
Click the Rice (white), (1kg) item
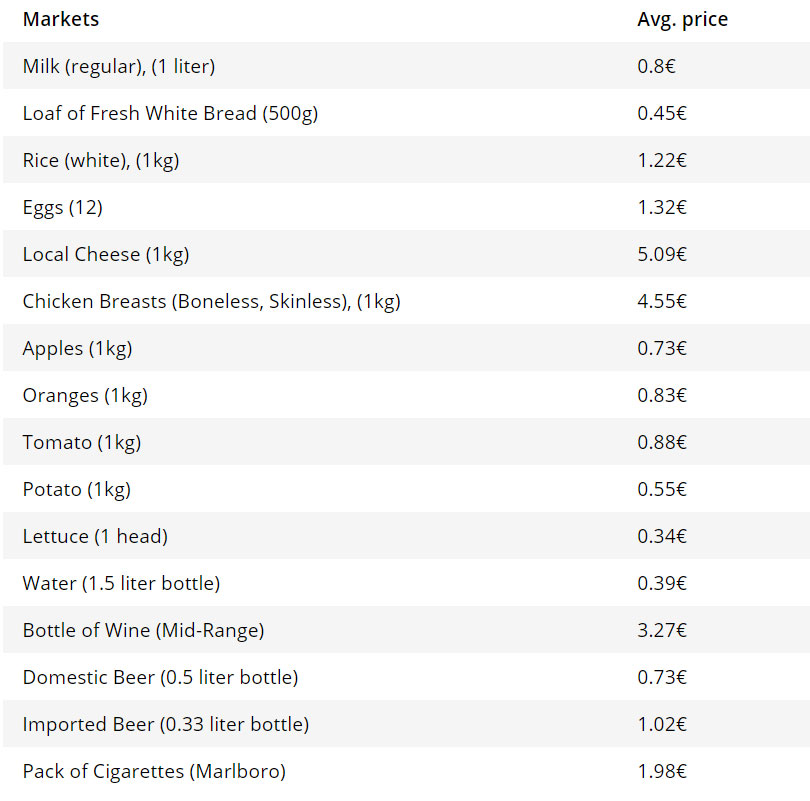pyautogui.click(x=101, y=160)
